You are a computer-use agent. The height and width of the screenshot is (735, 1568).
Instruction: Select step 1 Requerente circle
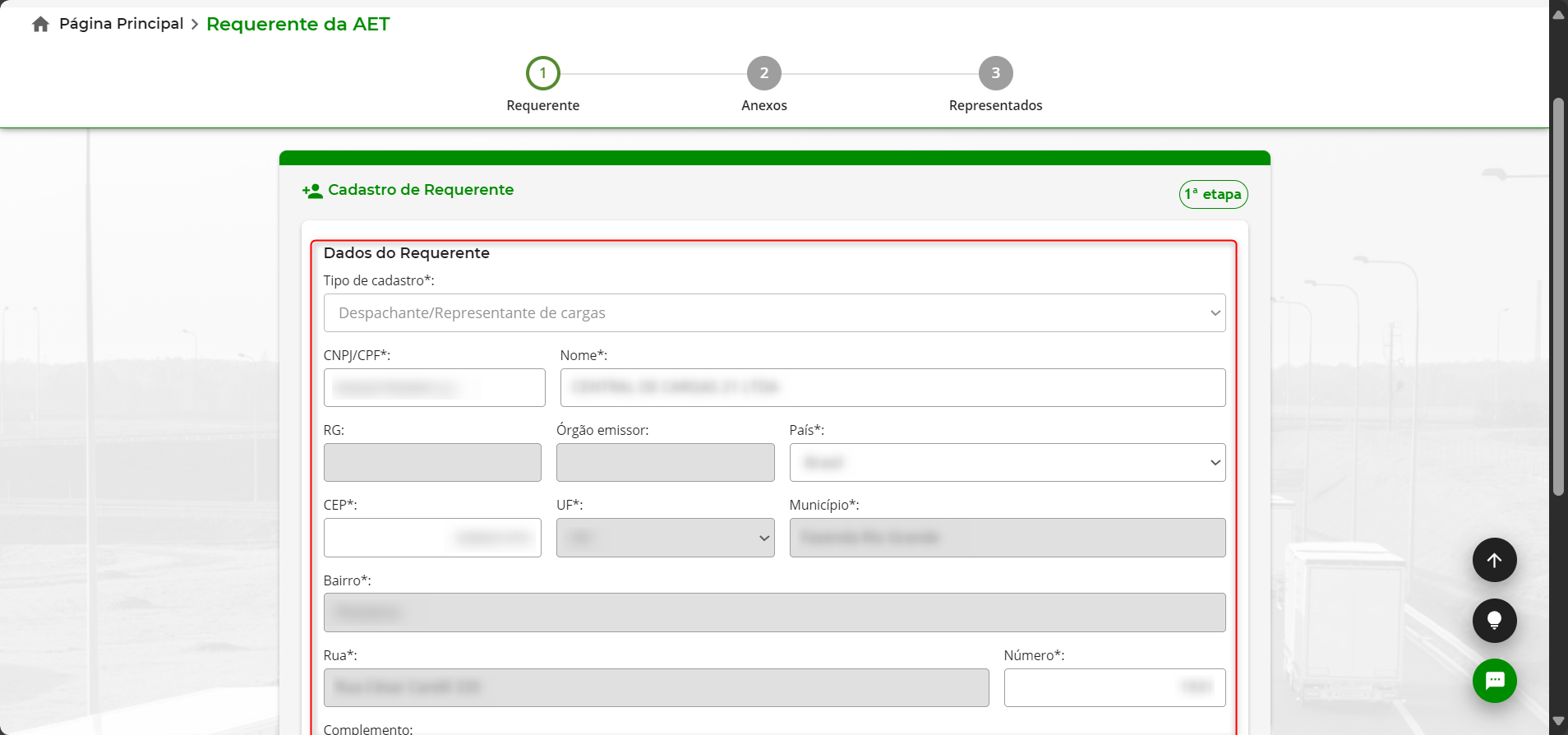click(542, 73)
